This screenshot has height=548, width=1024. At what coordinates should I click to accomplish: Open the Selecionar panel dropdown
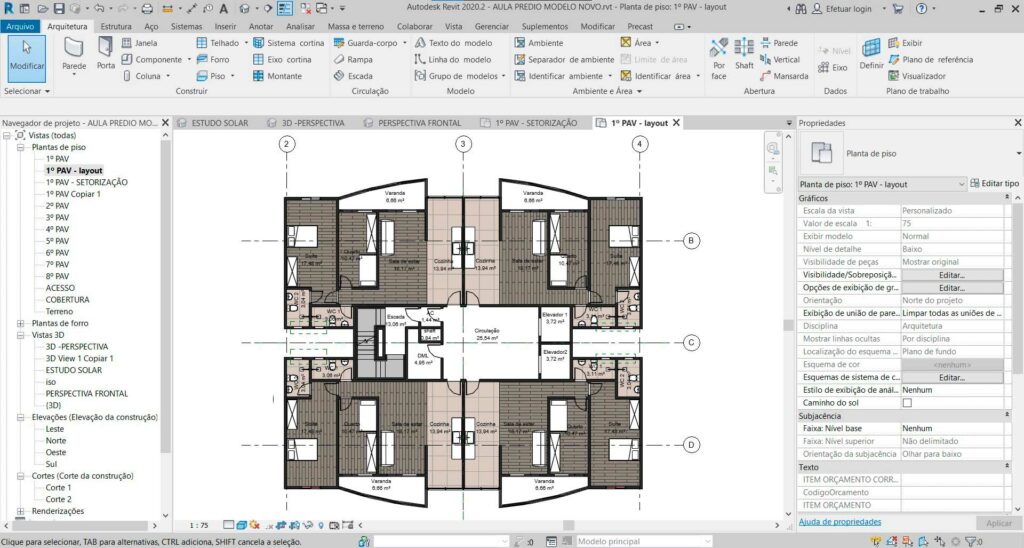(27, 91)
